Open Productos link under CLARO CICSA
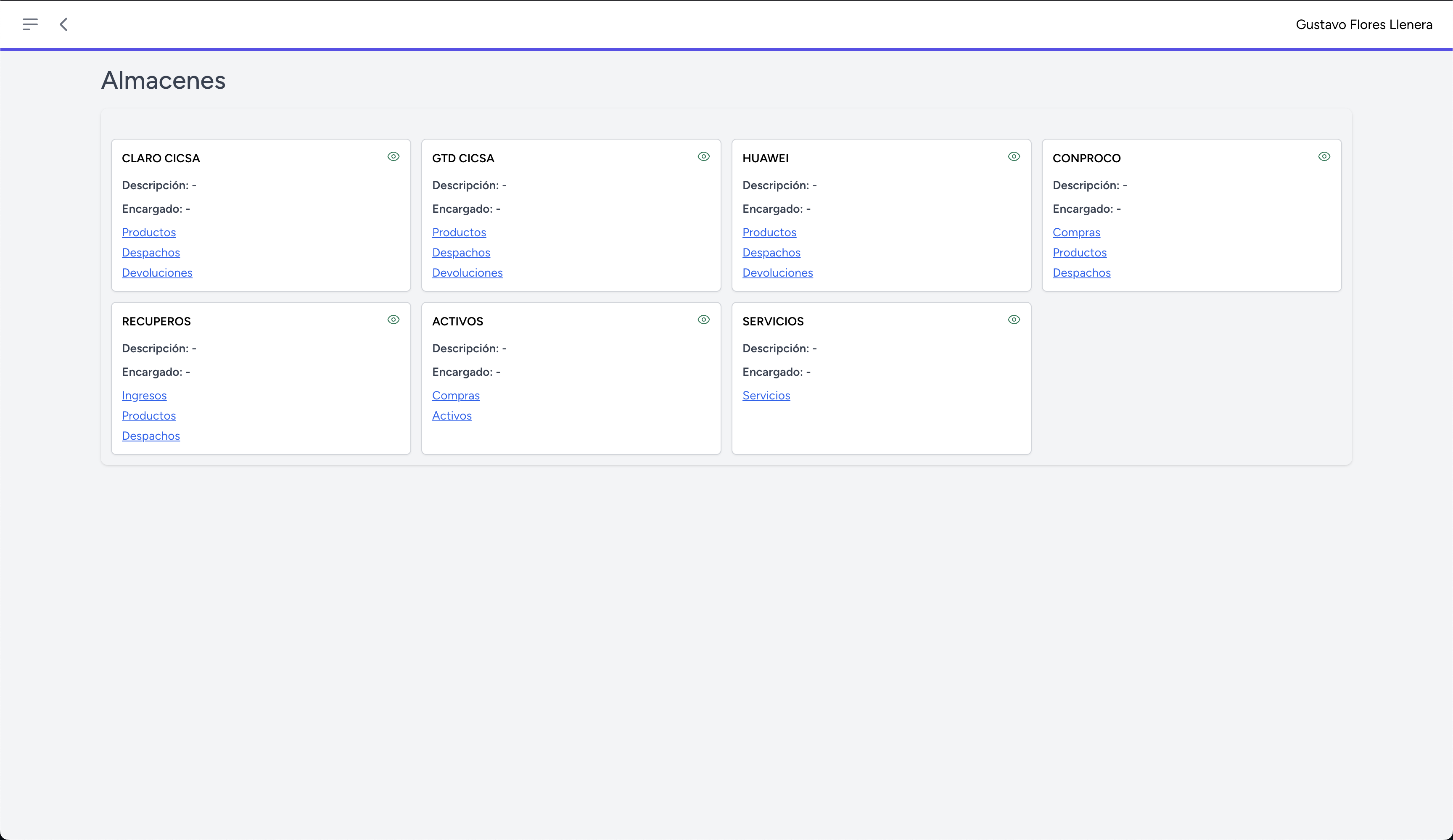 tap(149, 232)
